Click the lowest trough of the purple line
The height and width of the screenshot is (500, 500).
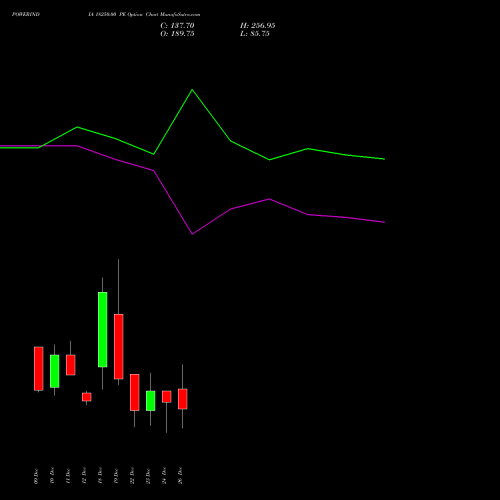coord(192,234)
